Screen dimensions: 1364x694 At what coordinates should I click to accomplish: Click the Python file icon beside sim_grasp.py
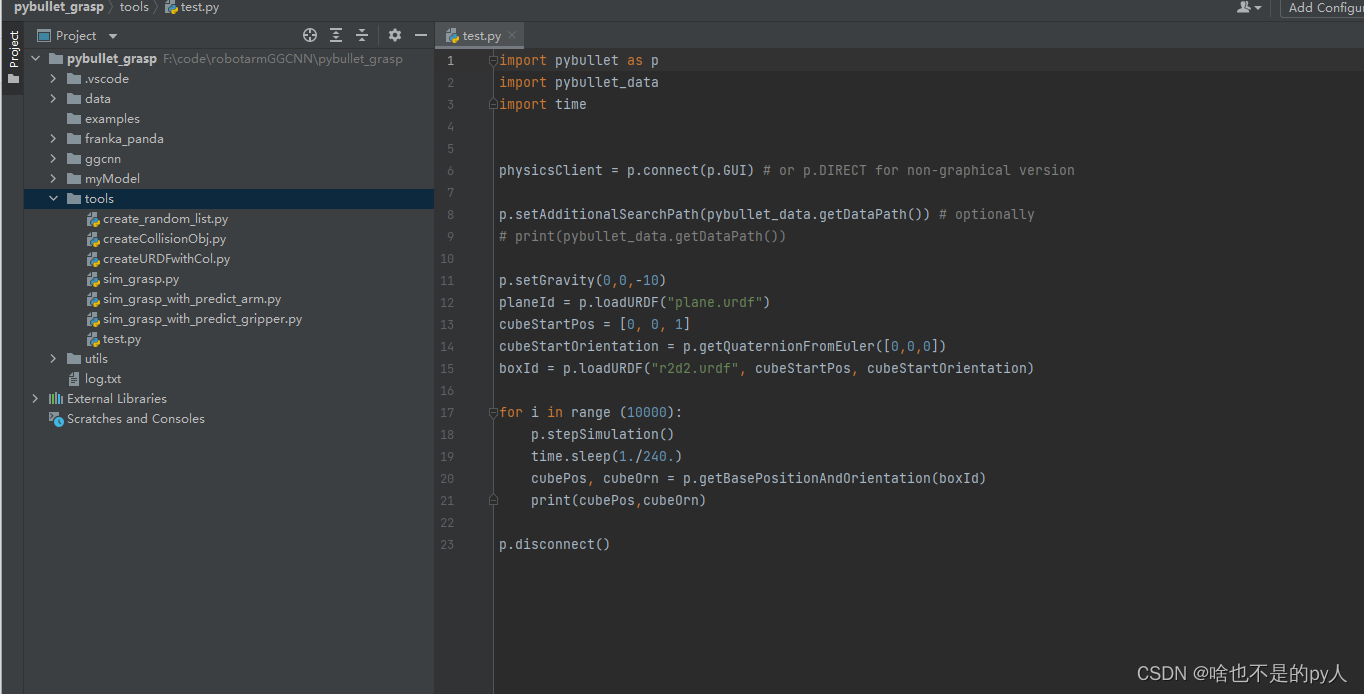pos(93,279)
